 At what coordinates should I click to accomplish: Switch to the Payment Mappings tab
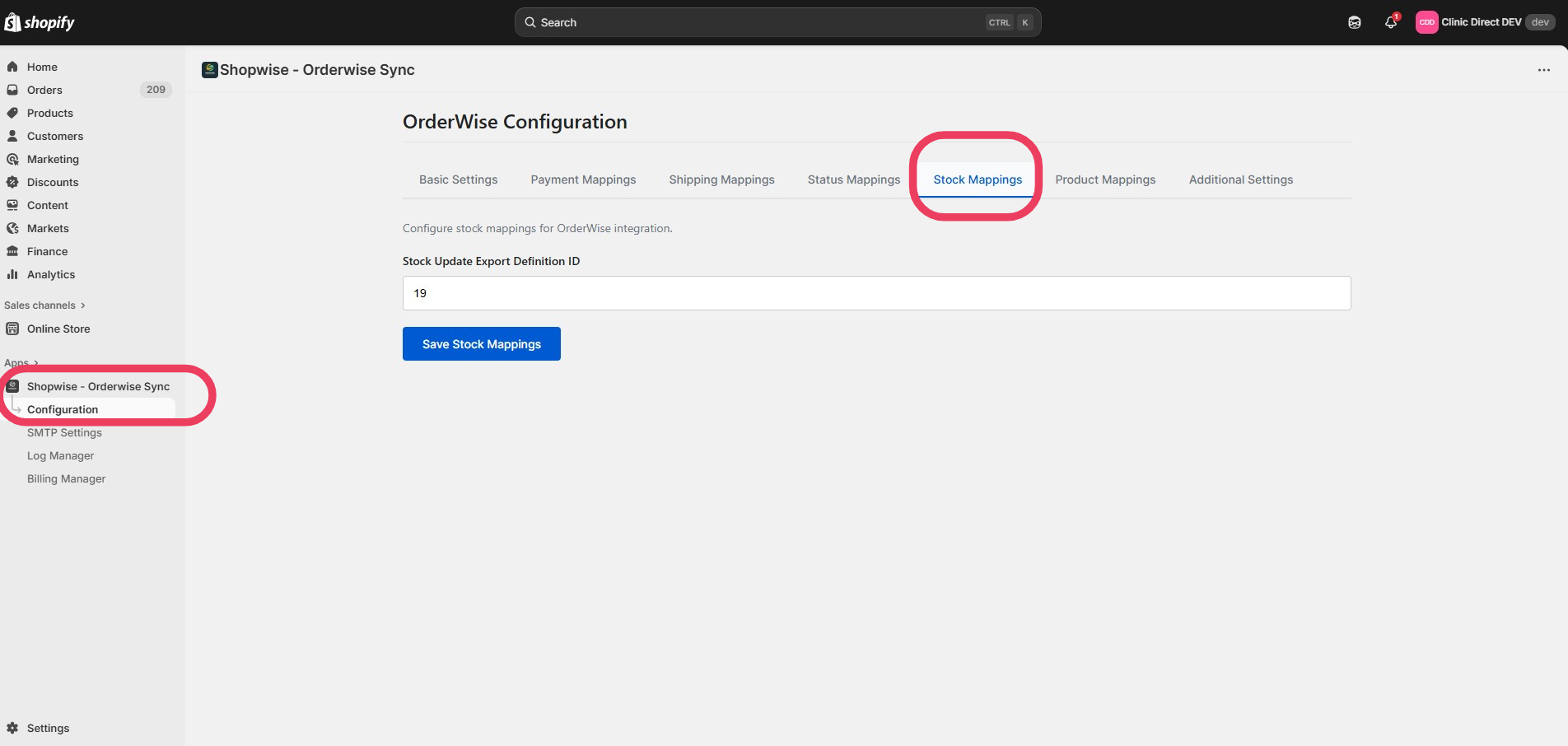(583, 180)
